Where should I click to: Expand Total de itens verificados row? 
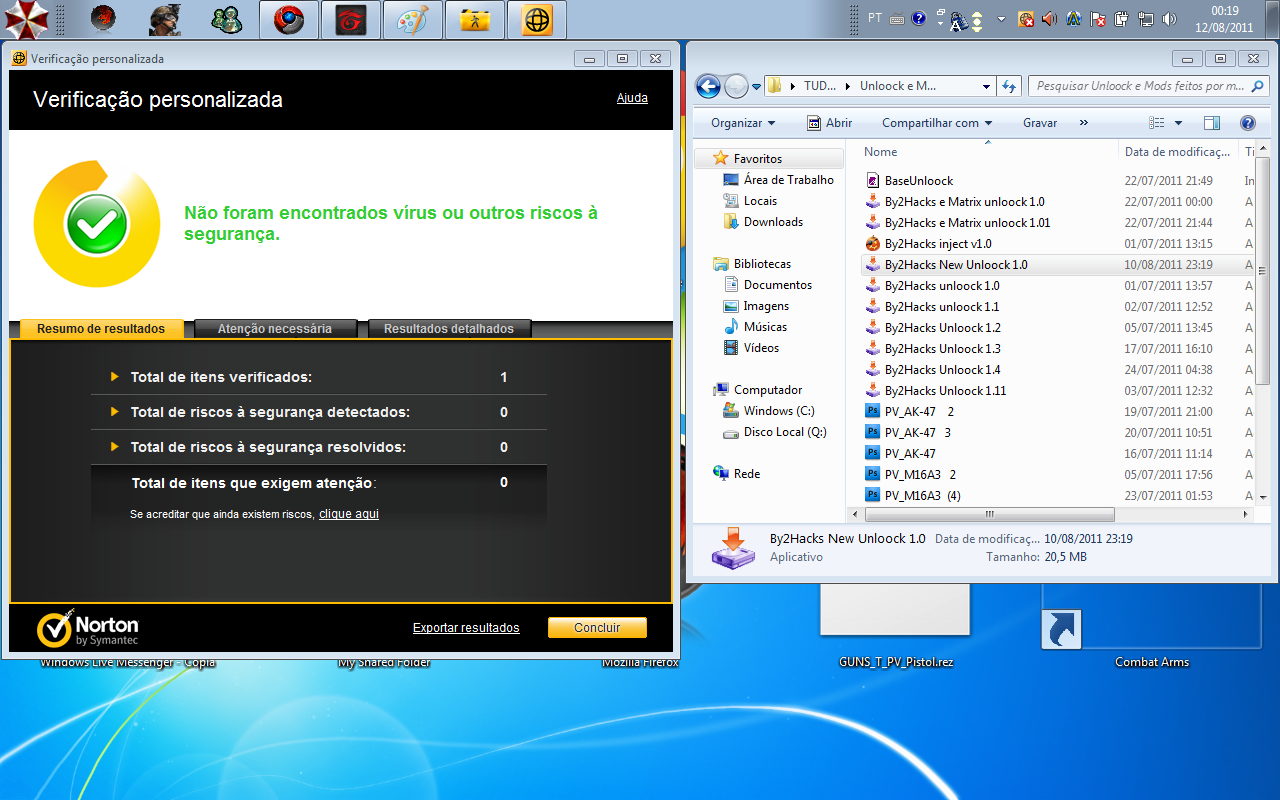tap(115, 377)
